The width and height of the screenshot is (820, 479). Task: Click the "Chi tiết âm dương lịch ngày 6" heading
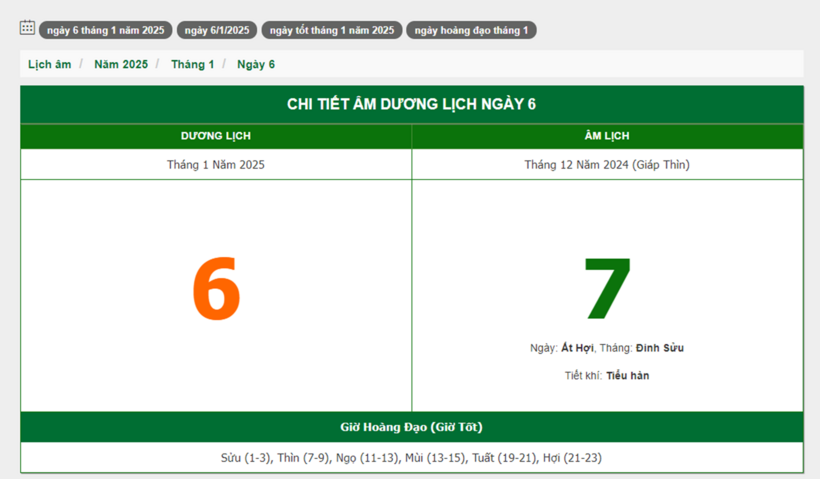[411, 105]
